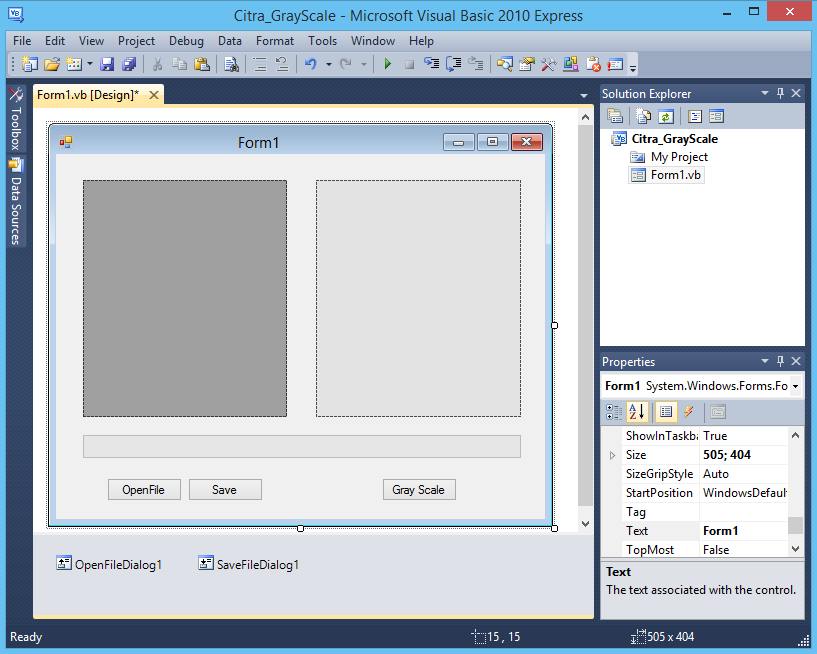Screen dimensions: 817x654
Task: Click the Step Over debug icon
Action: (453, 64)
